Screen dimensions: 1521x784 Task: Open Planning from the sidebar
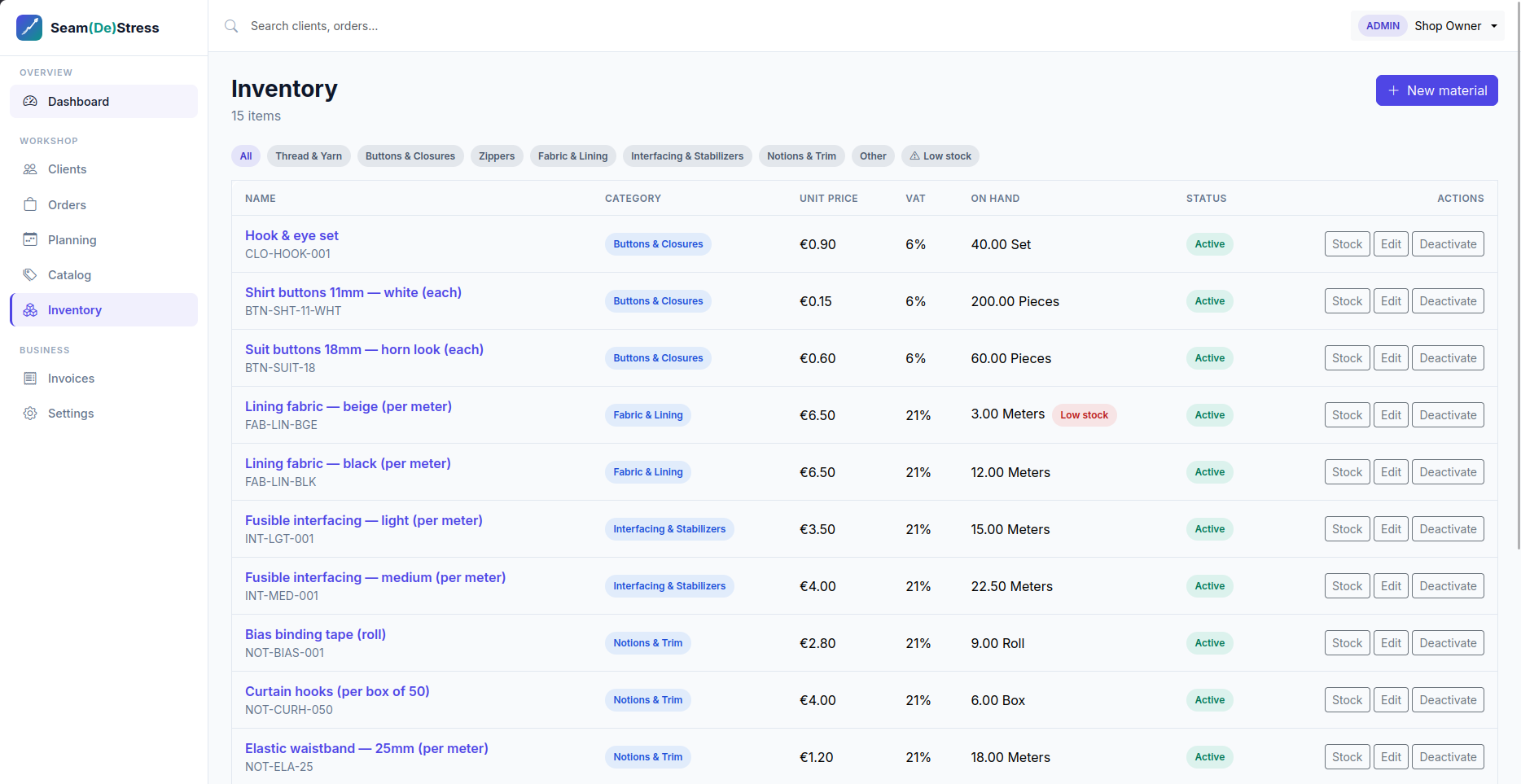[103, 239]
